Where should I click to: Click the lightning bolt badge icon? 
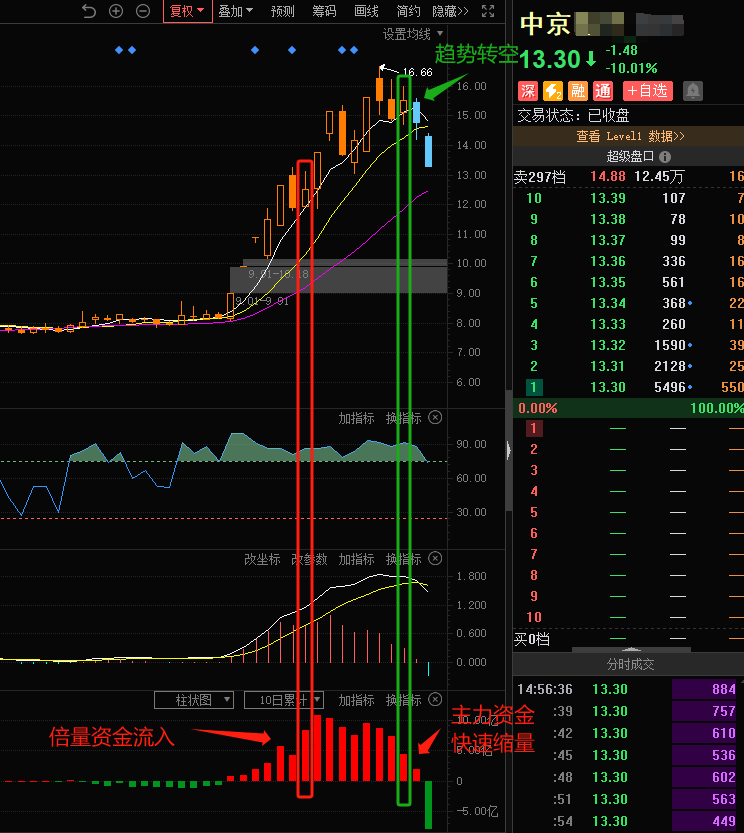(x=553, y=91)
